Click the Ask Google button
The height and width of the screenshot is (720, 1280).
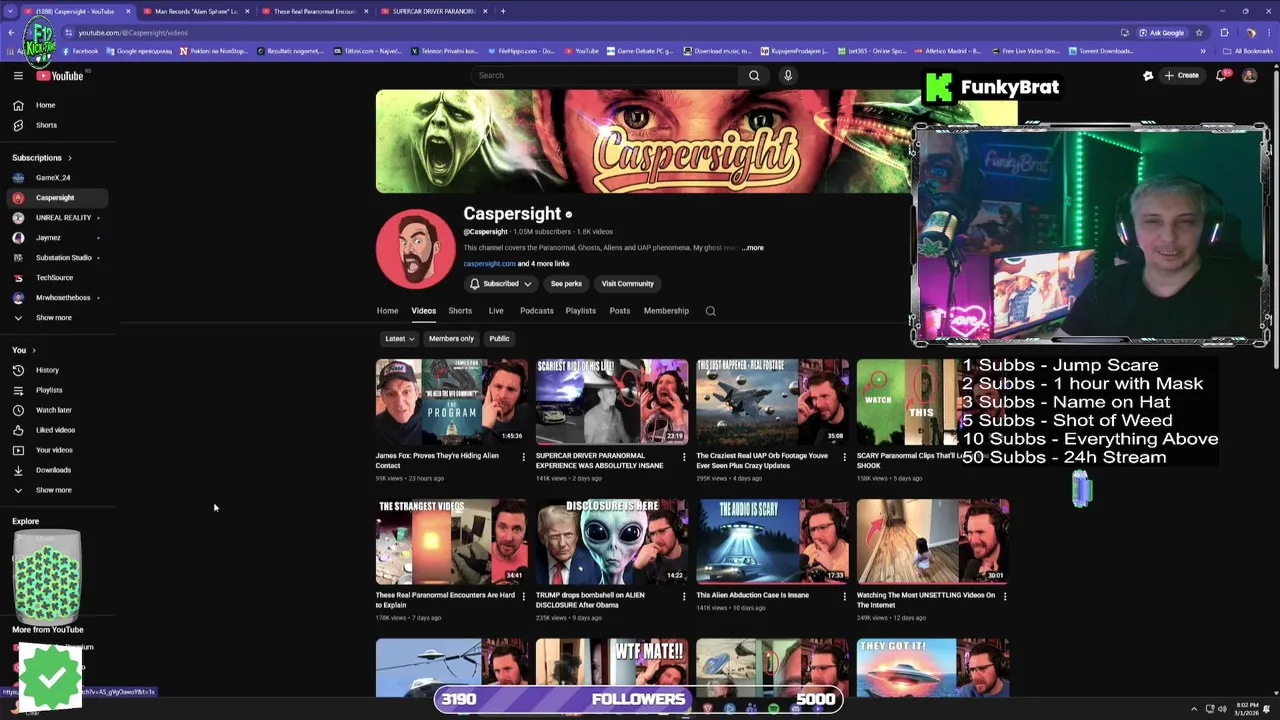(x=1160, y=32)
